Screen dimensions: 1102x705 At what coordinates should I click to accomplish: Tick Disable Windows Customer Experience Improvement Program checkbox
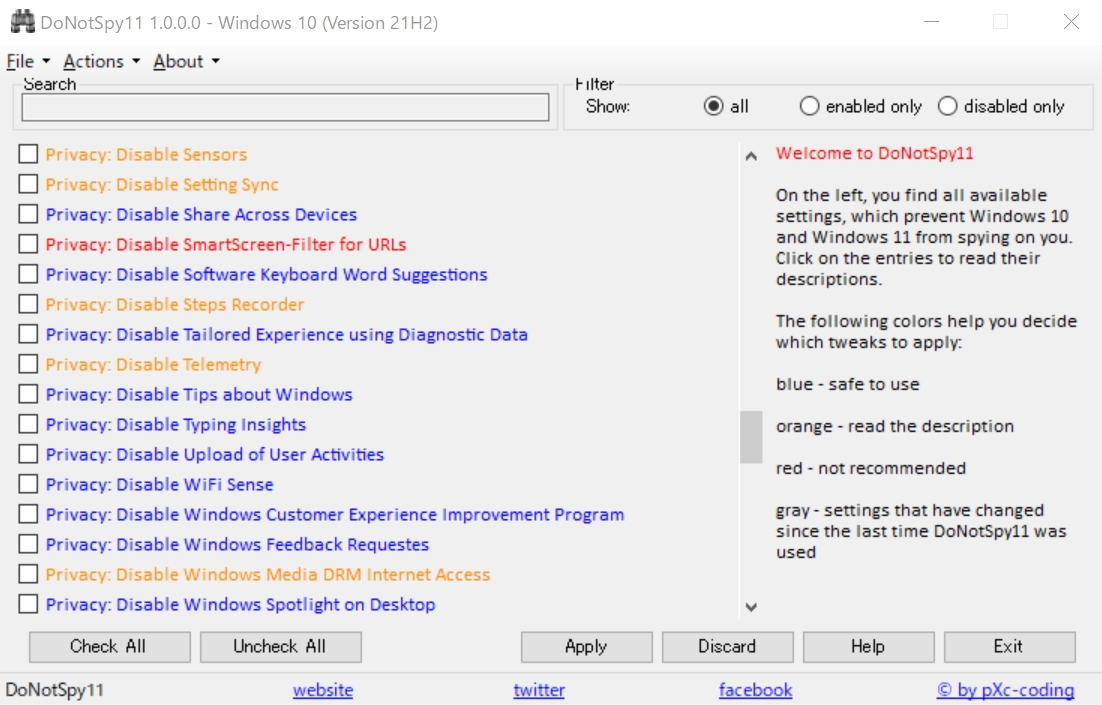click(28, 514)
